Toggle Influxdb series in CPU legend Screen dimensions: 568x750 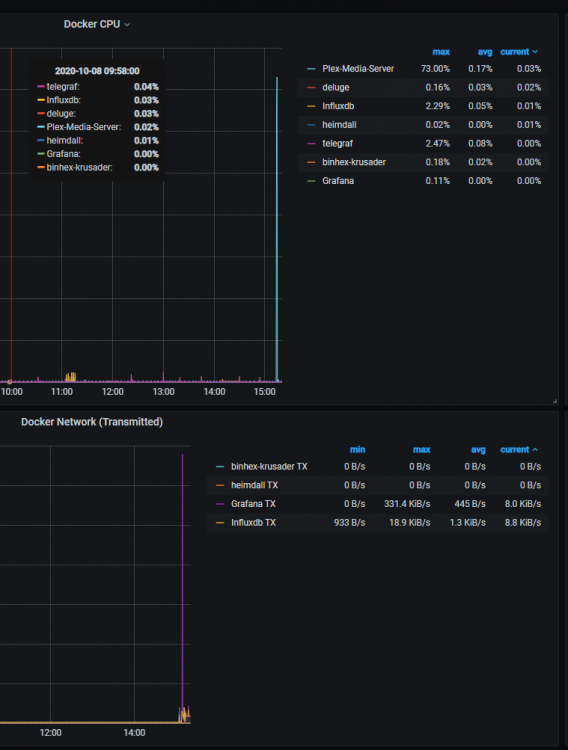pos(338,106)
